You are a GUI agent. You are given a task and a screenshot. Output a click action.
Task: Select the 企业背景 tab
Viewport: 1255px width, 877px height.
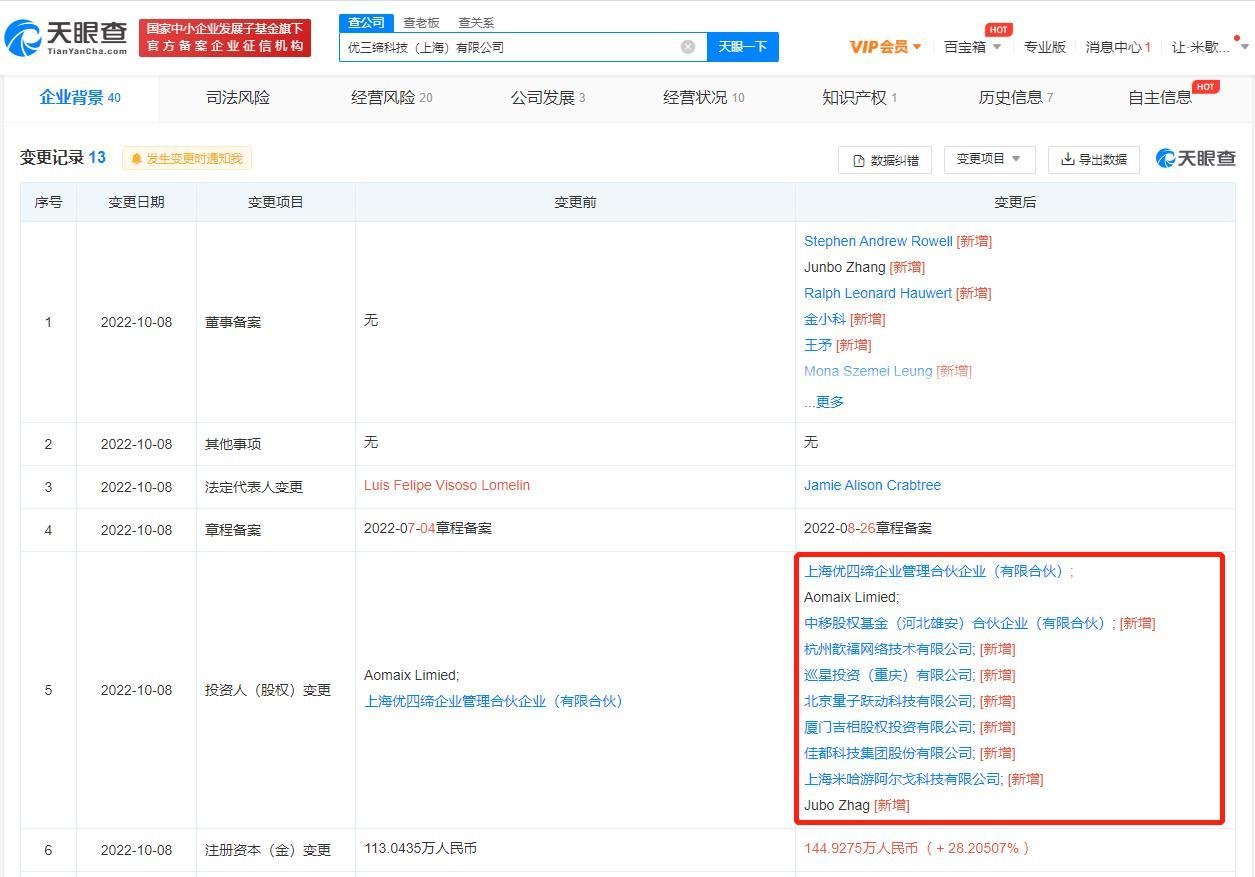pos(80,97)
